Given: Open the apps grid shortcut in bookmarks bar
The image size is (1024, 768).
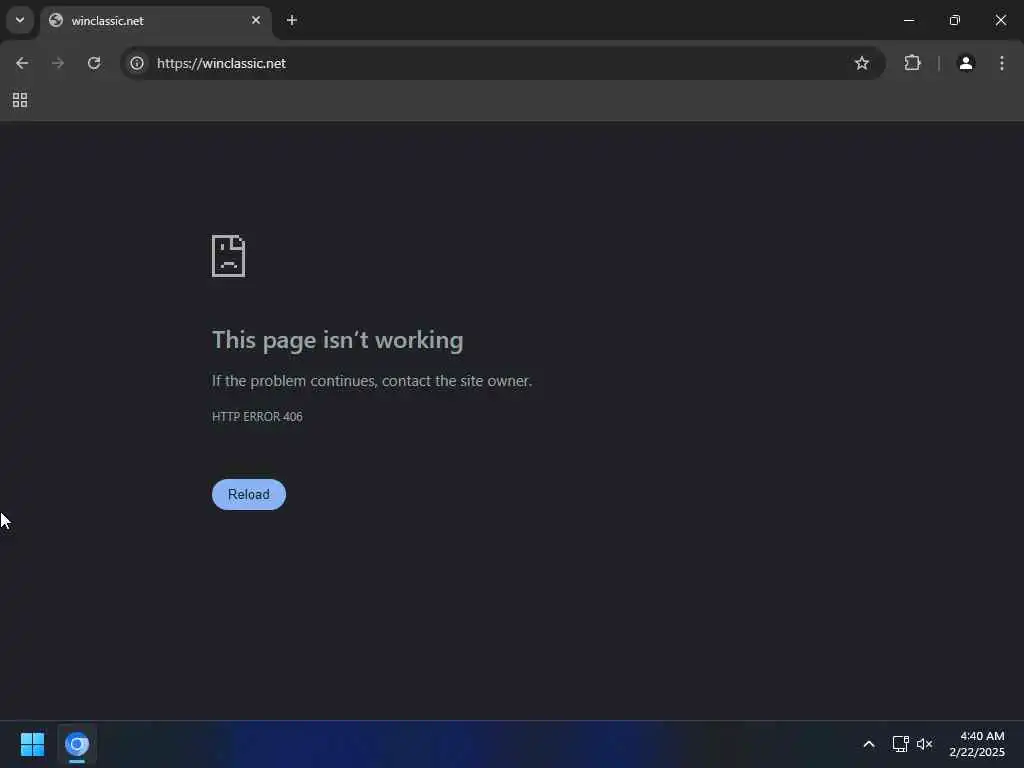Looking at the screenshot, I should click(x=20, y=100).
